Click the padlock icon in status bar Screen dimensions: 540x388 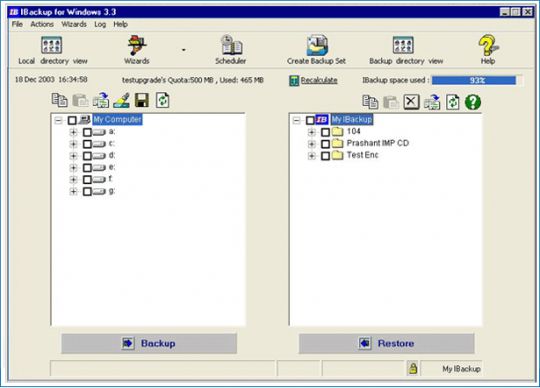pyautogui.click(x=413, y=368)
